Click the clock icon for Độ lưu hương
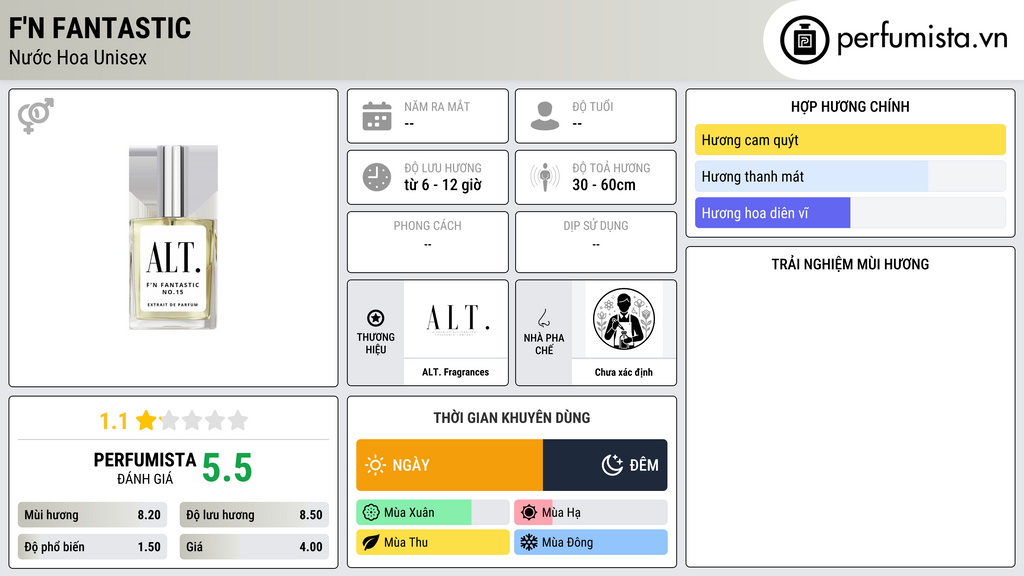This screenshot has height=576, width=1024. point(377,177)
